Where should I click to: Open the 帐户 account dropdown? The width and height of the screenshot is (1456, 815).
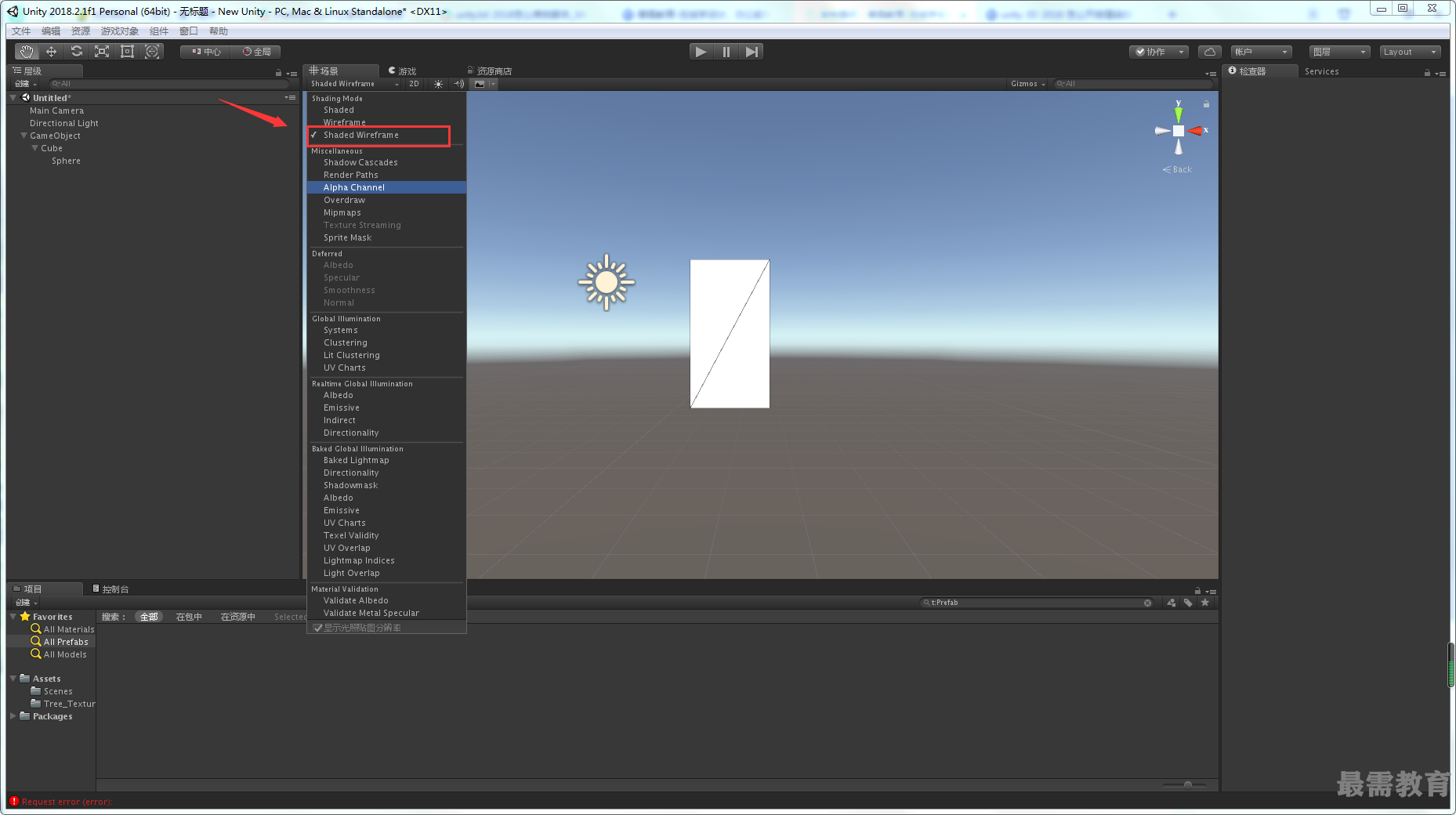1261,52
